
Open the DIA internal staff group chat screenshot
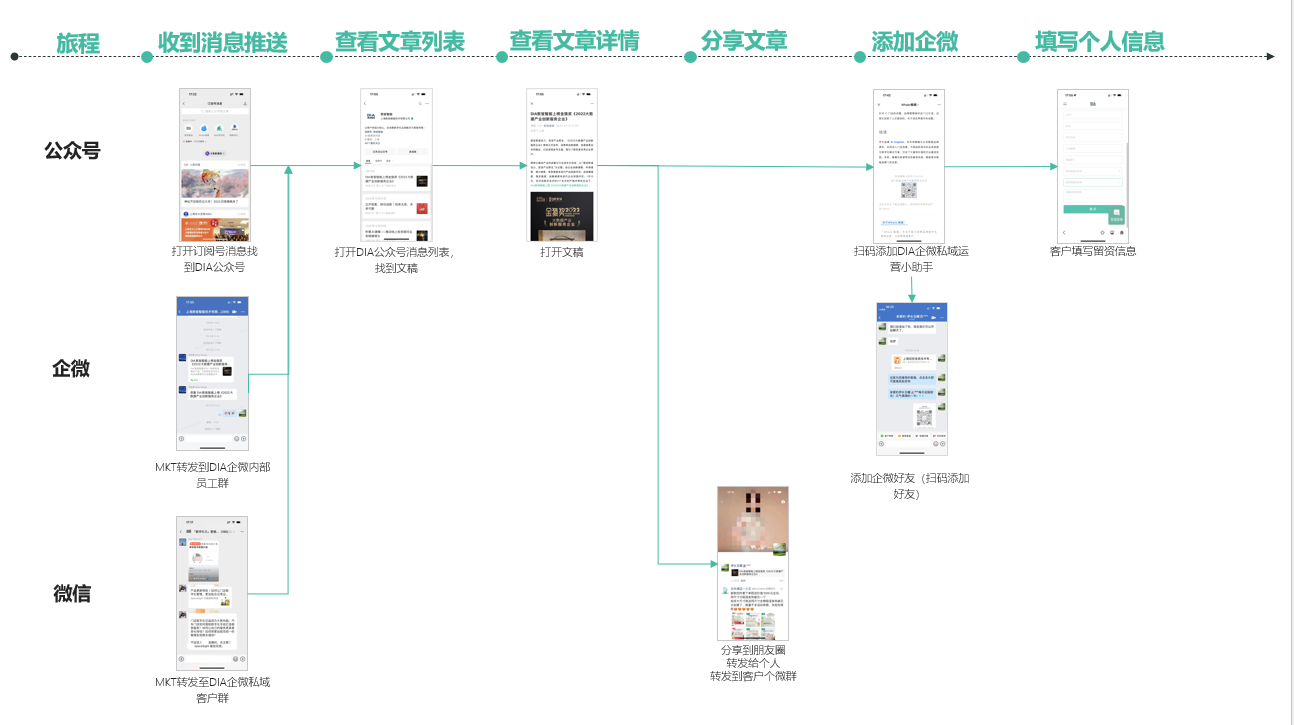pos(212,373)
